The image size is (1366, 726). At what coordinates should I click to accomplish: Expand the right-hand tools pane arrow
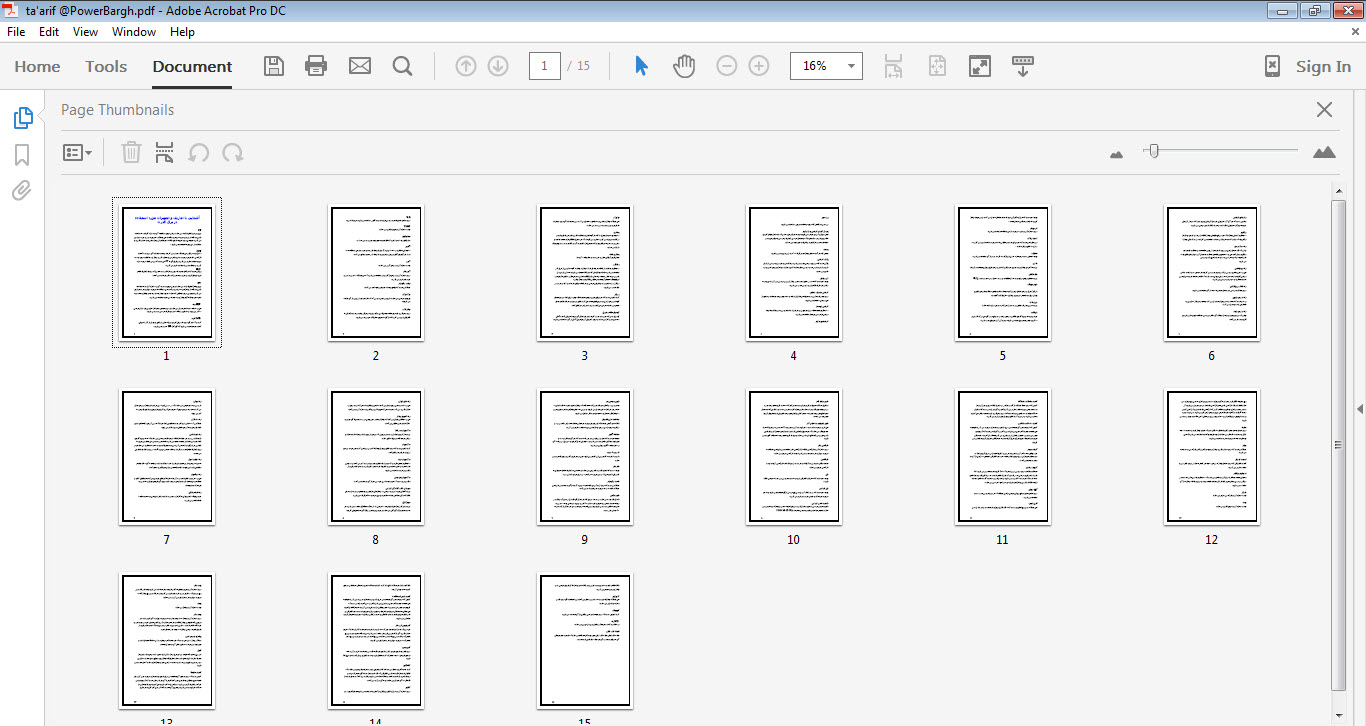pos(1359,409)
